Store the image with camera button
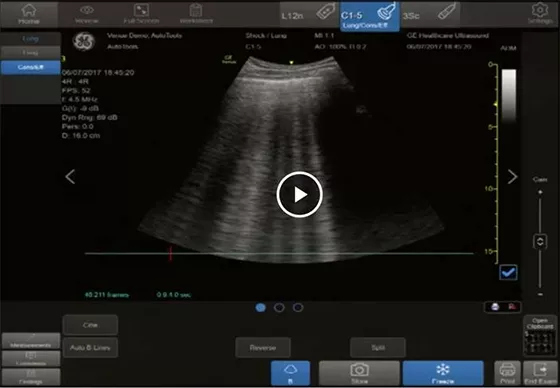This screenshot has height=388, width=560. 359,373
